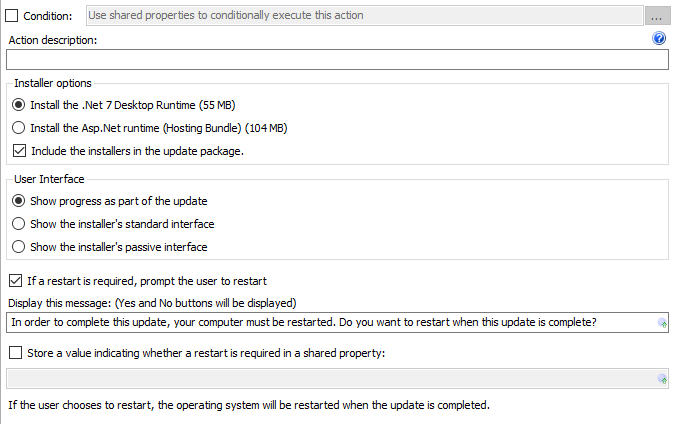Screen dimensions: 674x424
Task: Enable the Condition checkbox
Action: pyautogui.click(x=12, y=16)
